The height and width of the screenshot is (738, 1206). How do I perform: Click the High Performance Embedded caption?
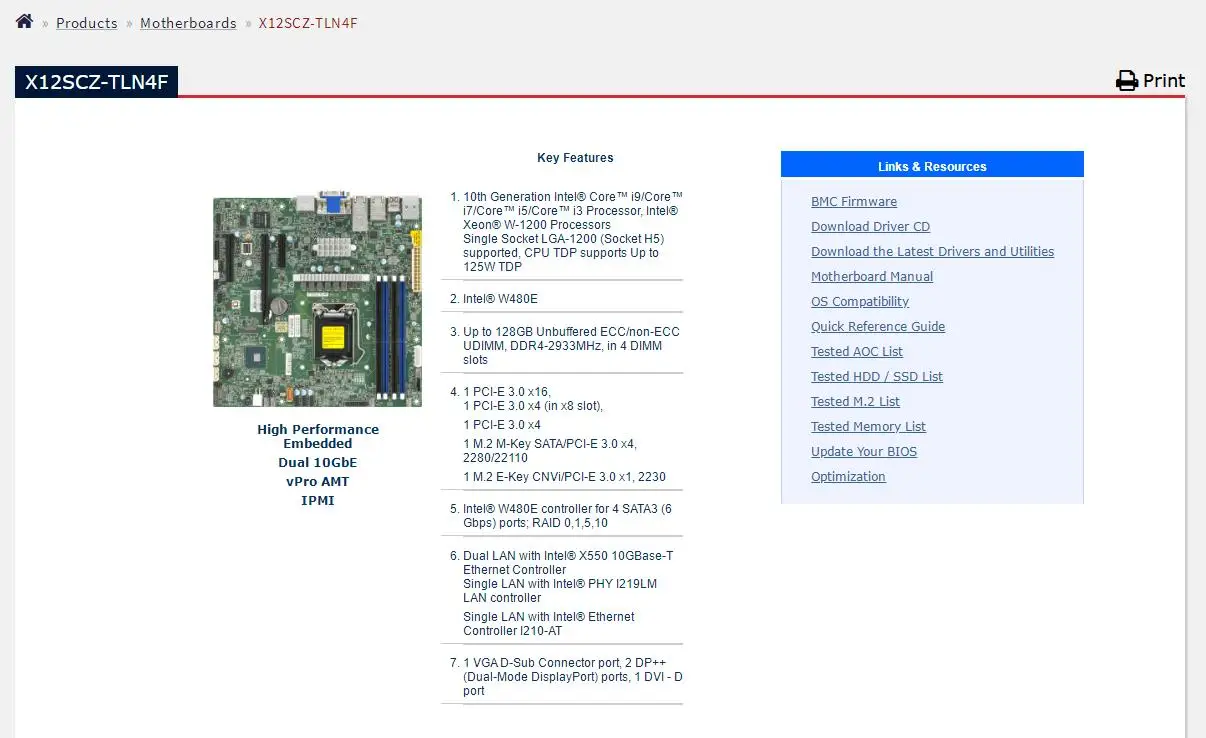pyautogui.click(x=318, y=437)
